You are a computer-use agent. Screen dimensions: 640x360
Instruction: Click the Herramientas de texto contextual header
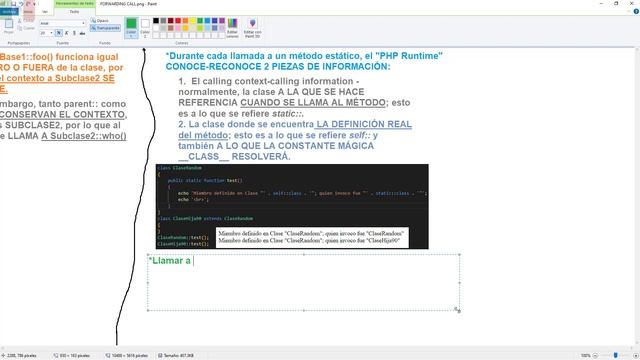(75, 3)
